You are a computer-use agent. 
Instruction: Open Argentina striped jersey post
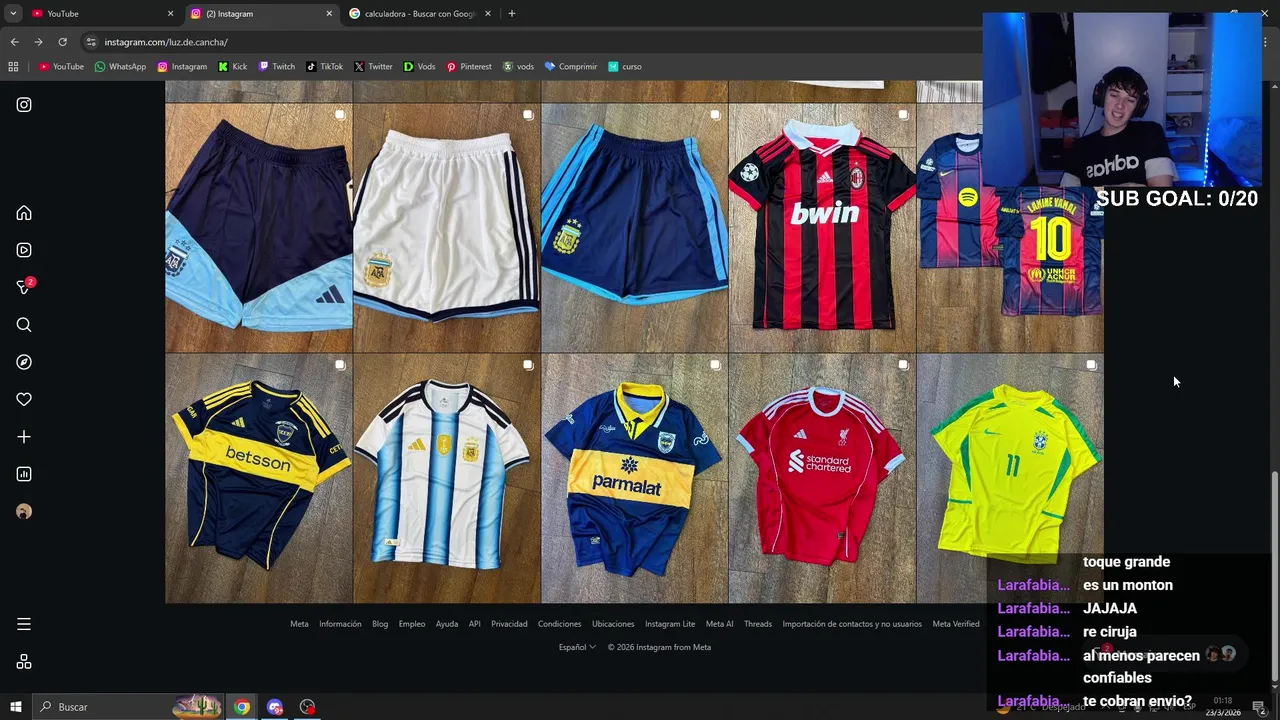coord(446,478)
